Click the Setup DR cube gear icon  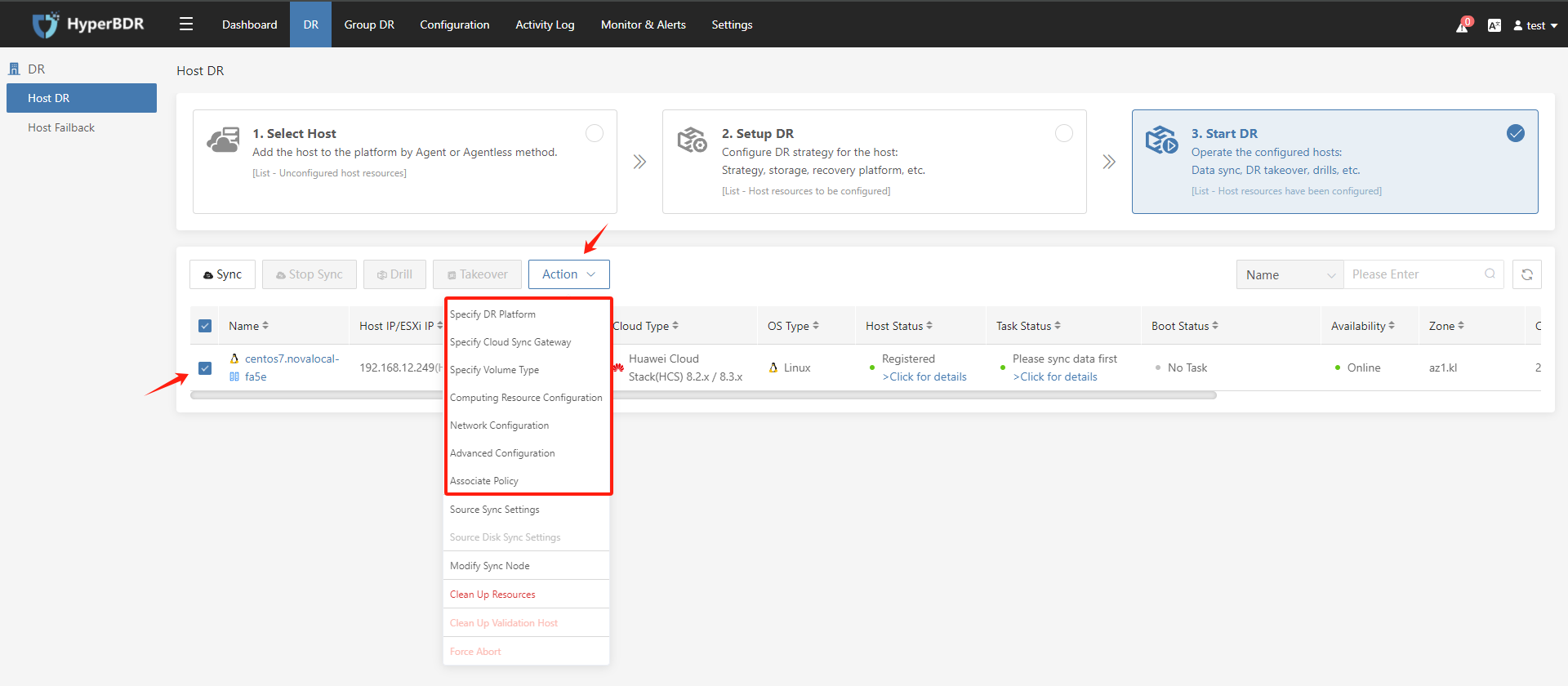tap(693, 140)
